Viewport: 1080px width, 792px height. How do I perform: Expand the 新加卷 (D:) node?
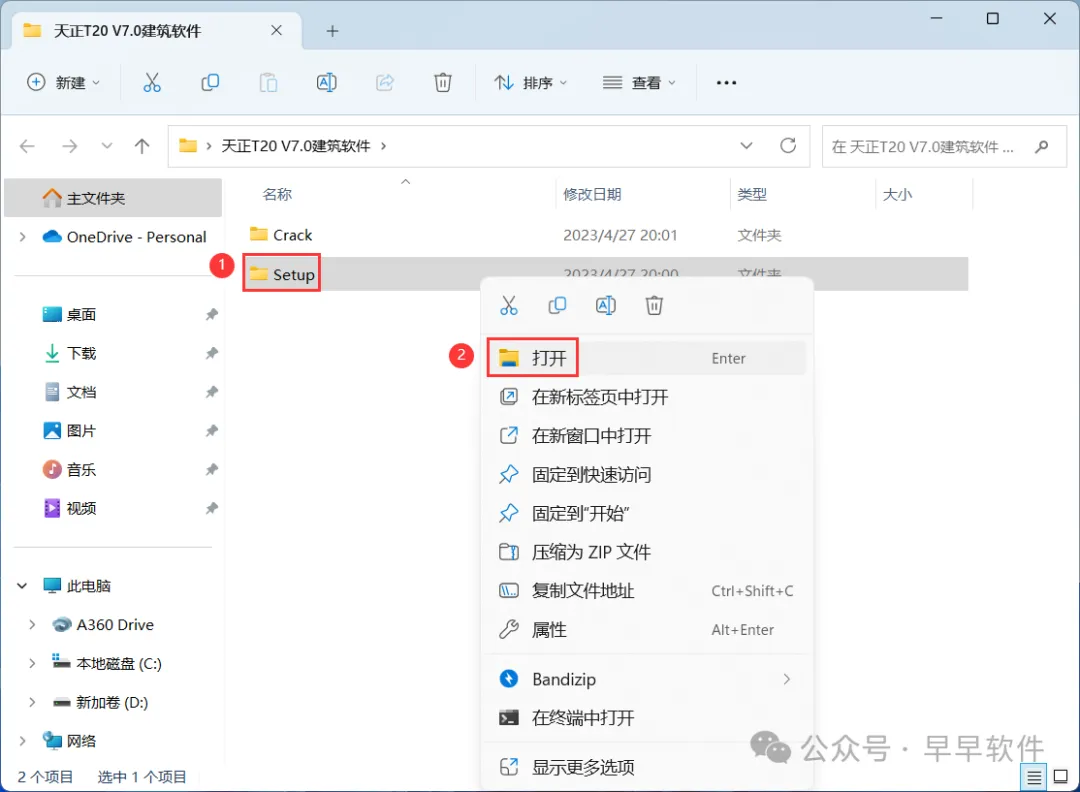click(x=32, y=702)
